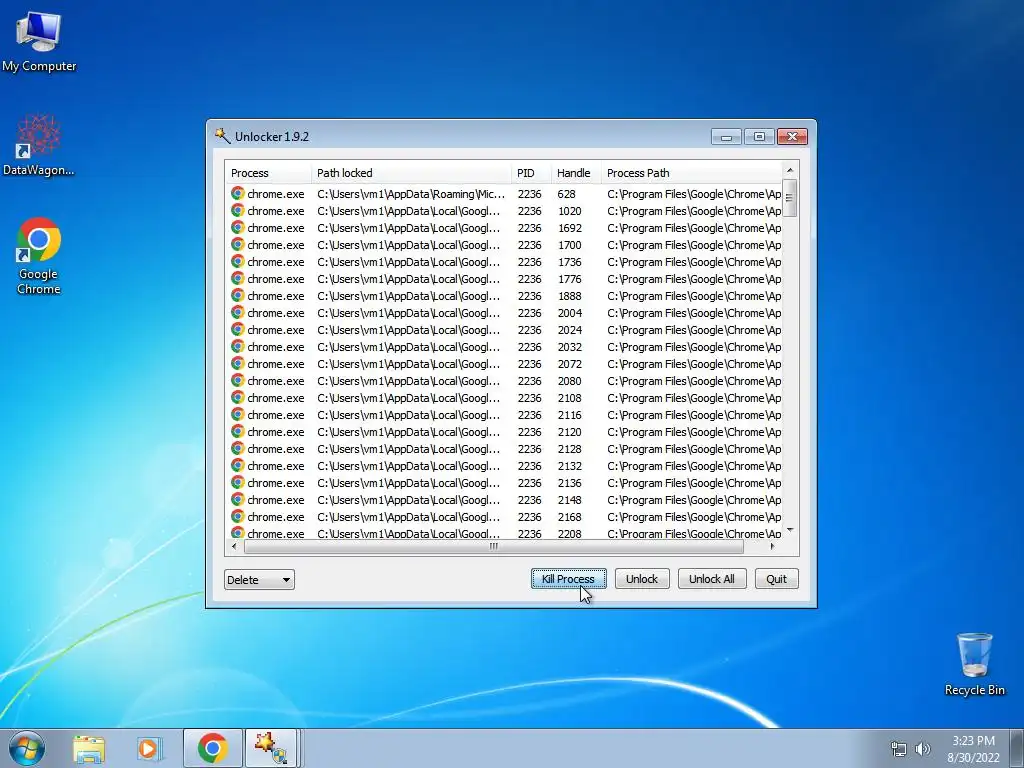1024x768 pixels.
Task: Select the chrome icon in handle 2024 row
Action: (x=238, y=329)
